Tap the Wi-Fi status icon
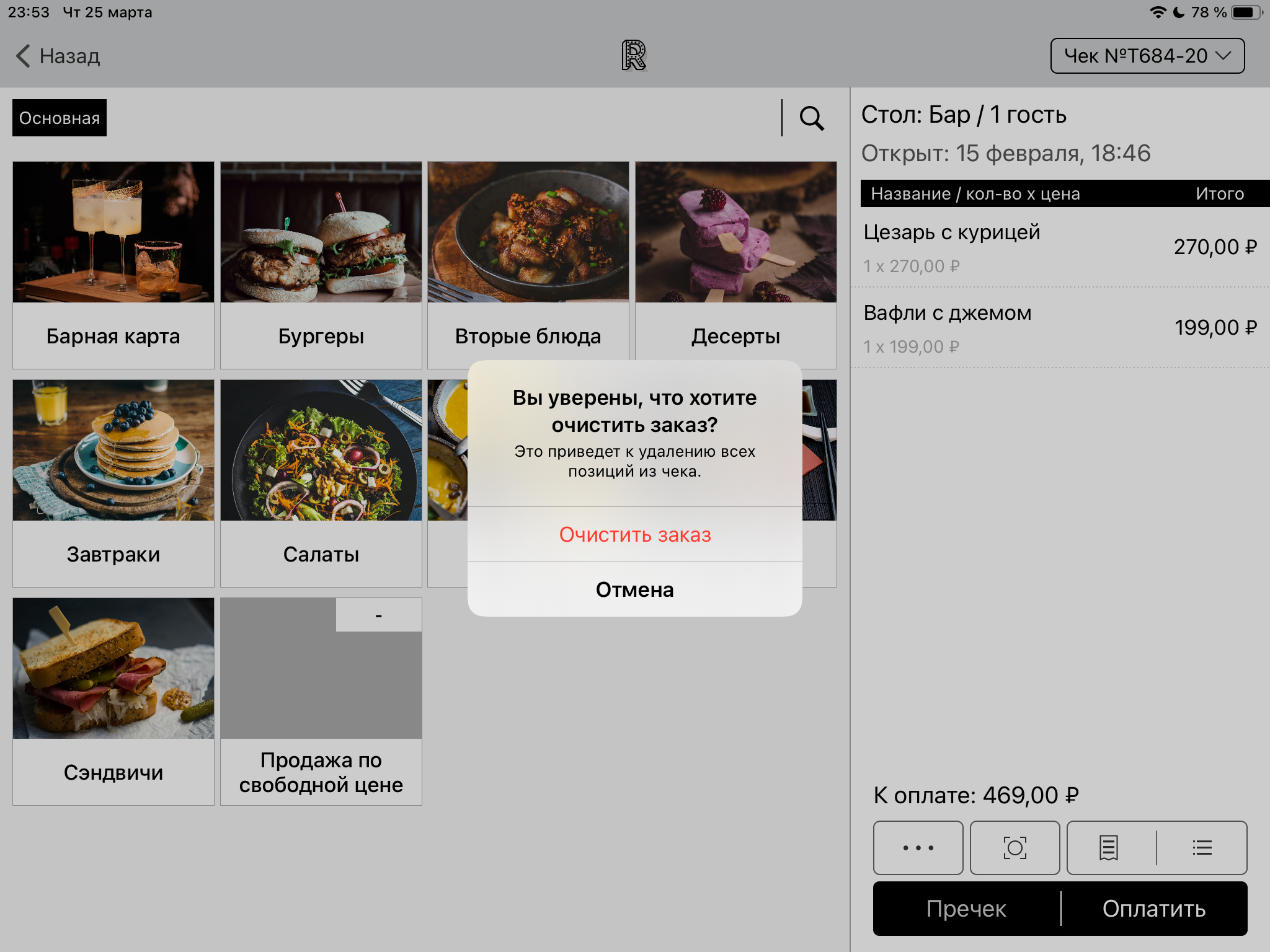 pyautogui.click(x=1157, y=12)
